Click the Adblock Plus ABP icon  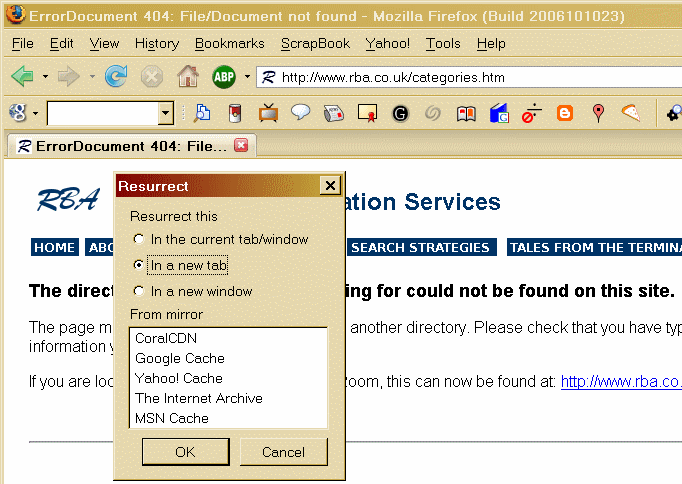pyautogui.click(x=224, y=77)
